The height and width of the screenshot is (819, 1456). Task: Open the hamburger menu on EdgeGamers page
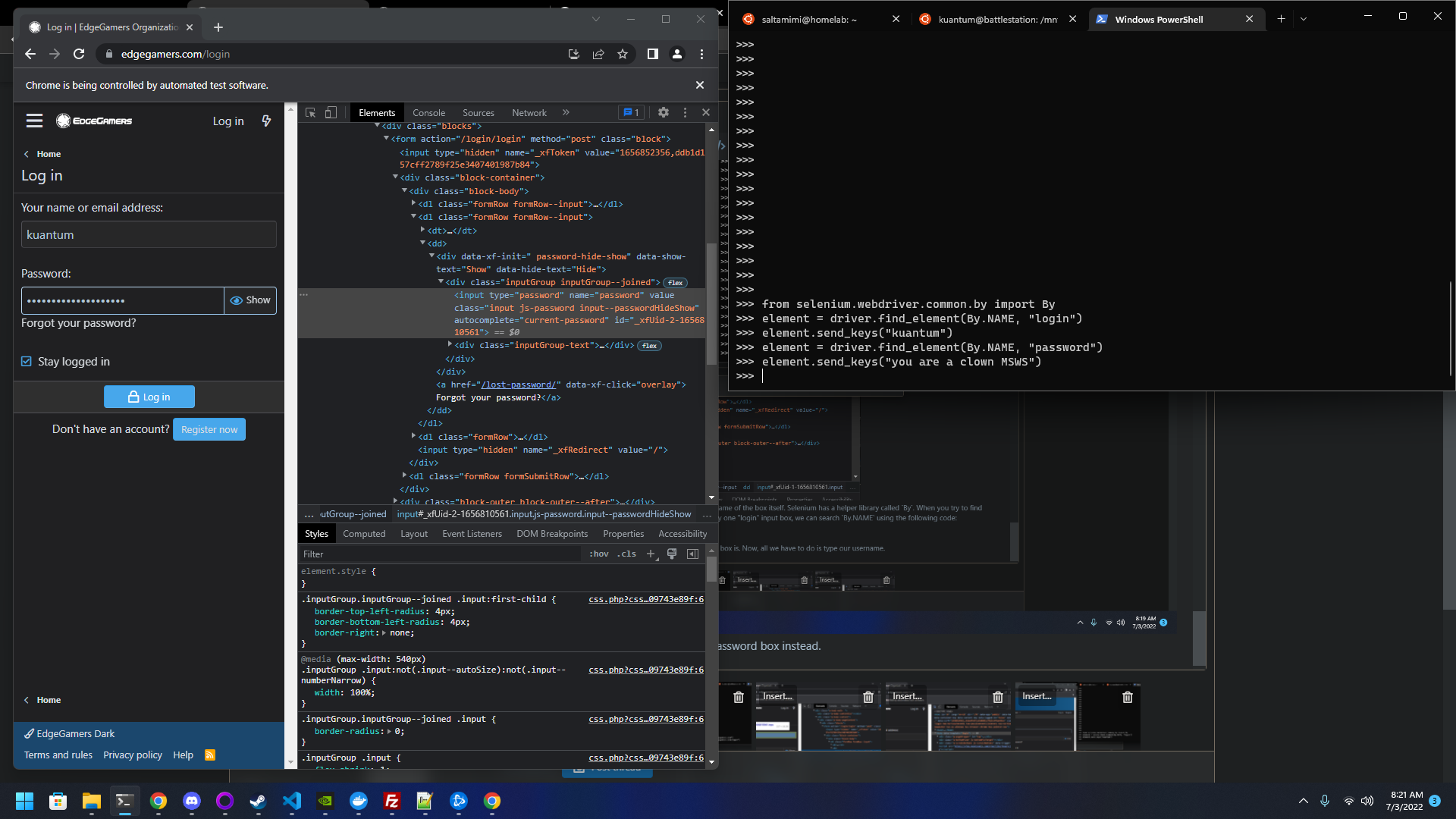(x=34, y=121)
